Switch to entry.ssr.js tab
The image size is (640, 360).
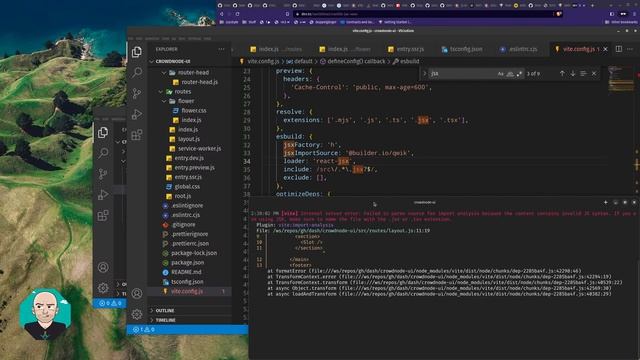coord(406,49)
